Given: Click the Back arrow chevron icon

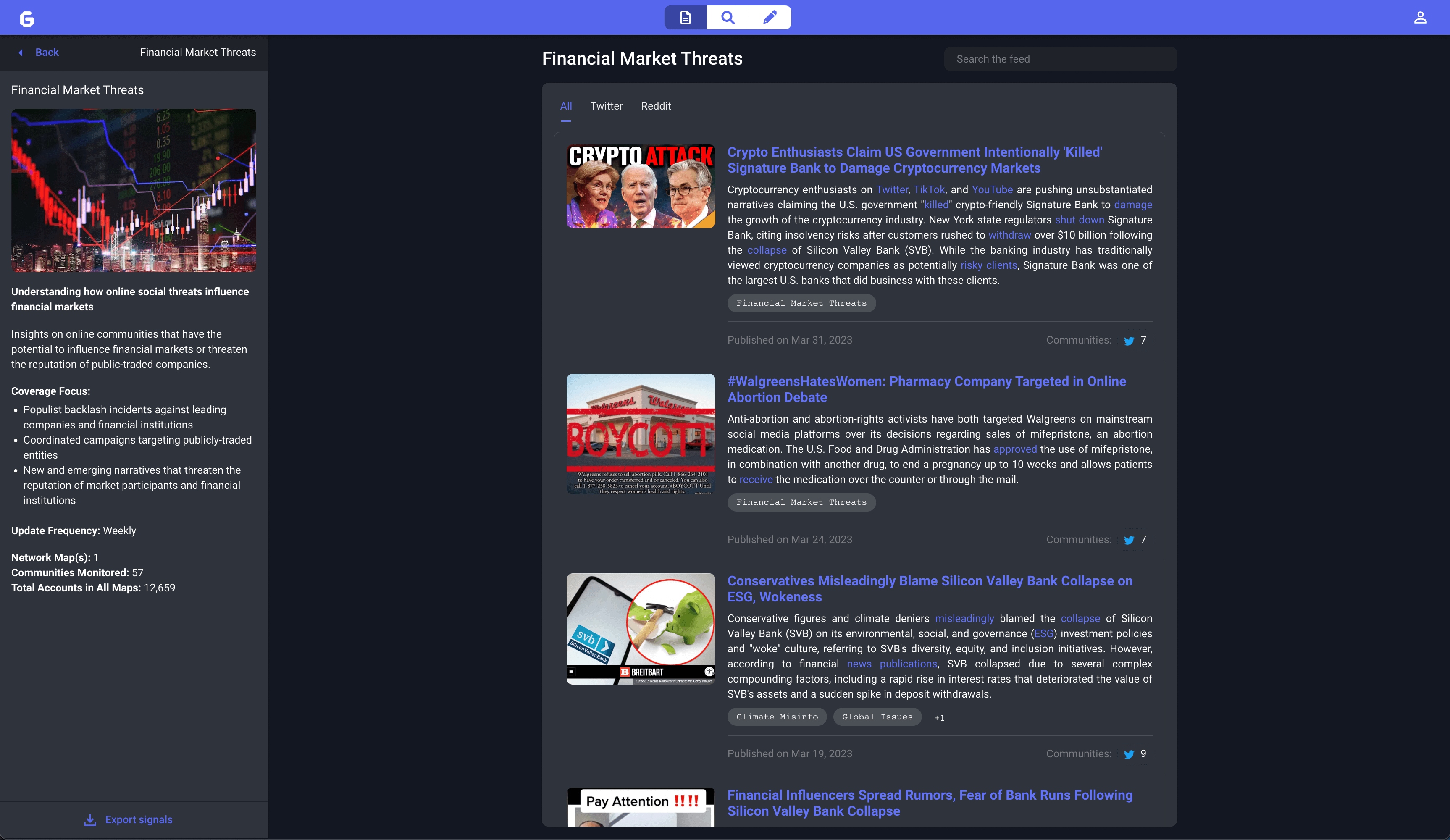Looking at the screenshot, I should pos(21,52).
